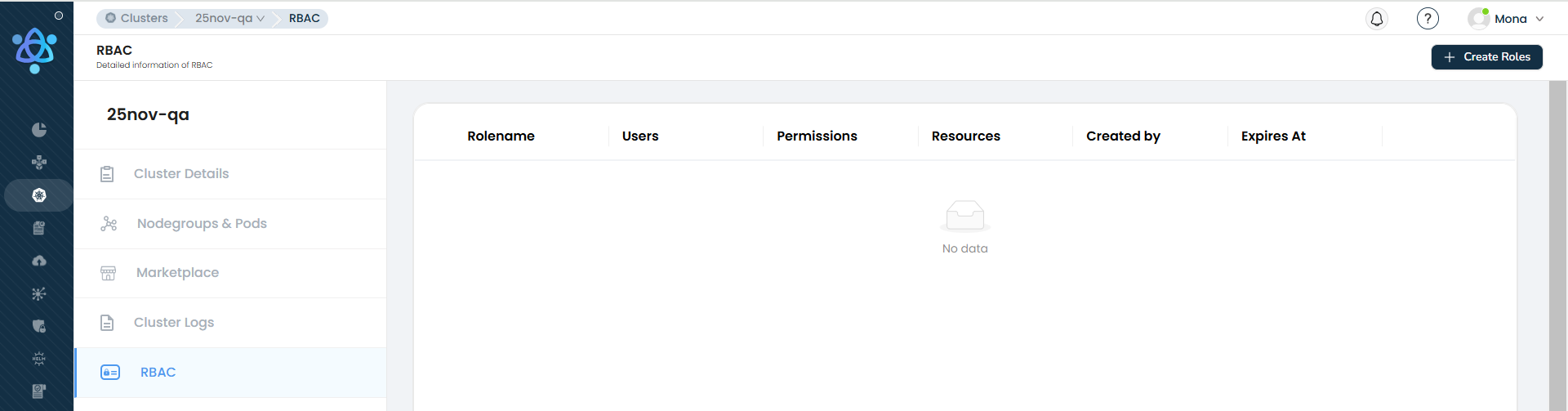This screenshot has width=1568, height=411.
Task: Click 'Detailed information of RBAC' subtitle
Action: pyautogui.click(x=154, y=65)
